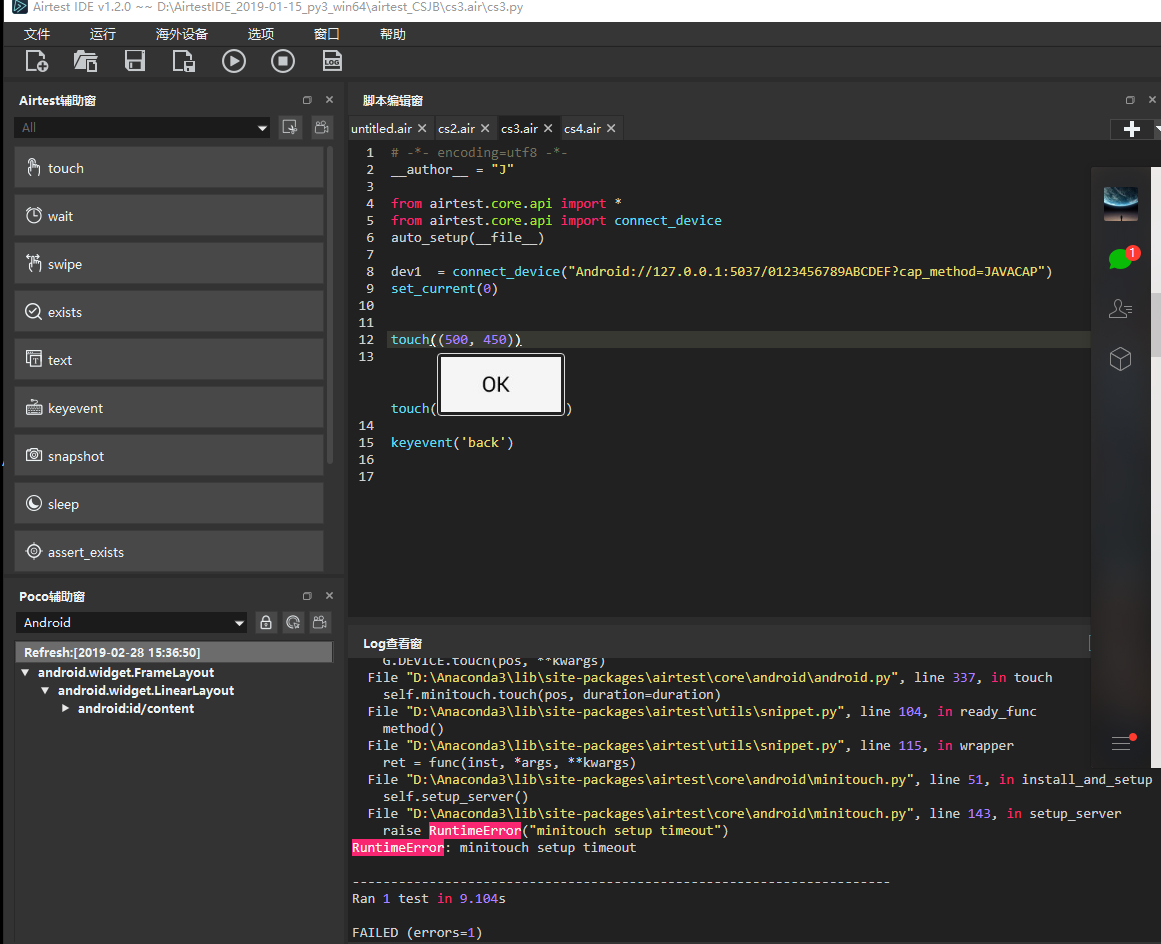Expand android:id/content node

[x=65, y=709]
